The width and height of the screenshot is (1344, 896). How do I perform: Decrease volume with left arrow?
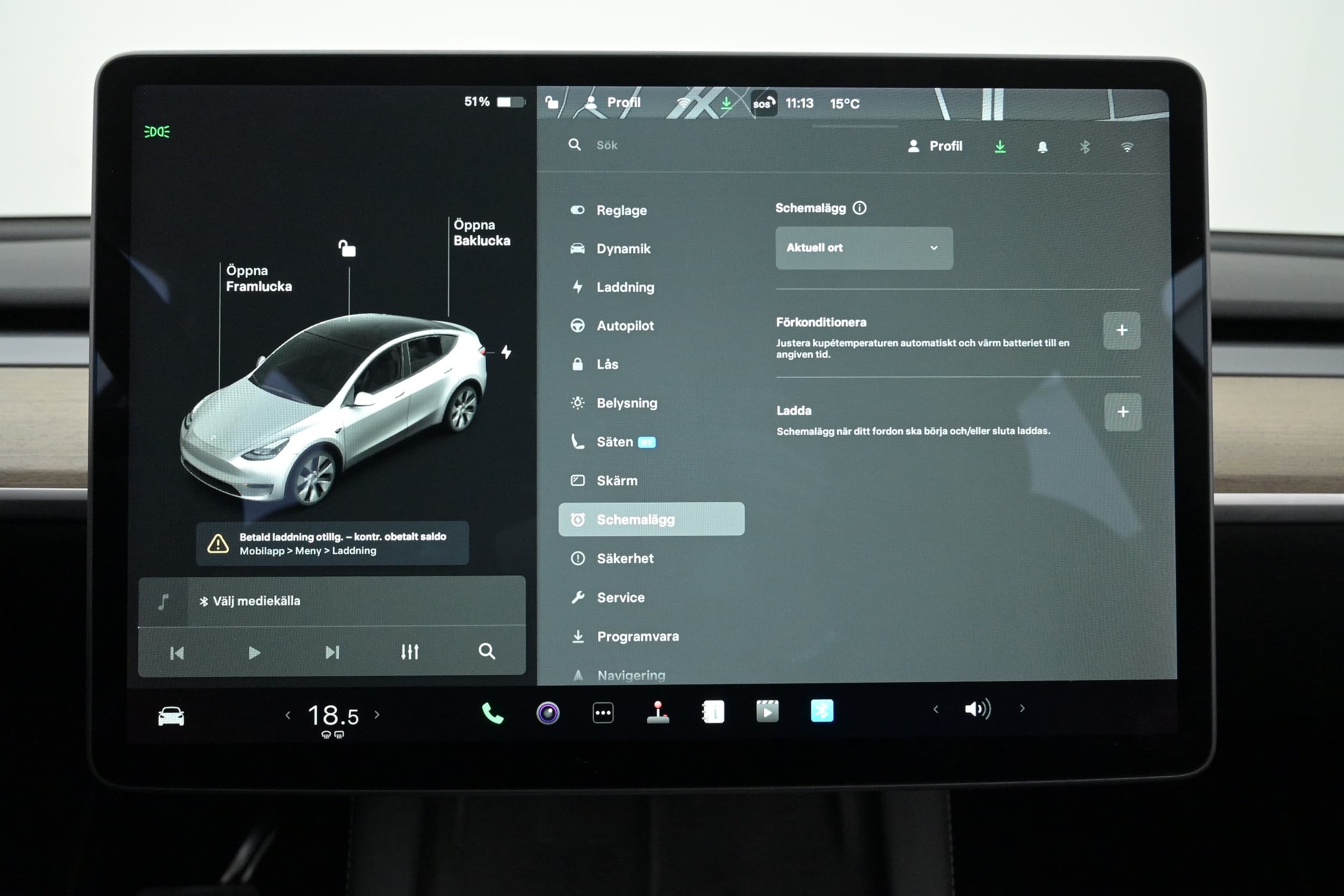[935, 709]
